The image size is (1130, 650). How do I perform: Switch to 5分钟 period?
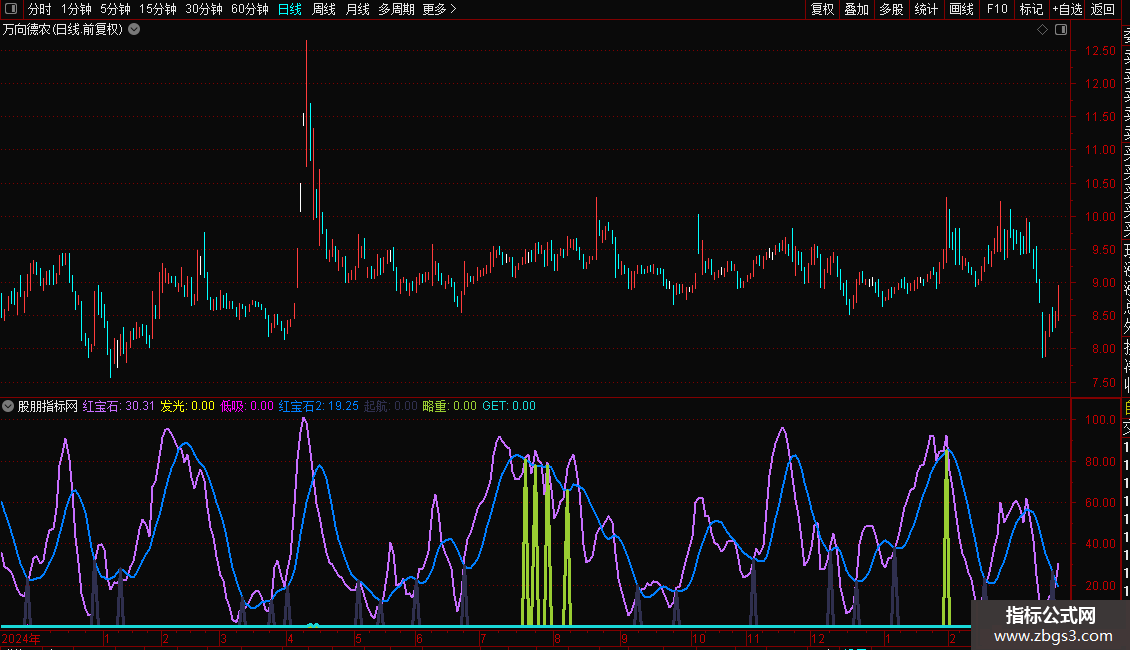[x=115, y=9]
